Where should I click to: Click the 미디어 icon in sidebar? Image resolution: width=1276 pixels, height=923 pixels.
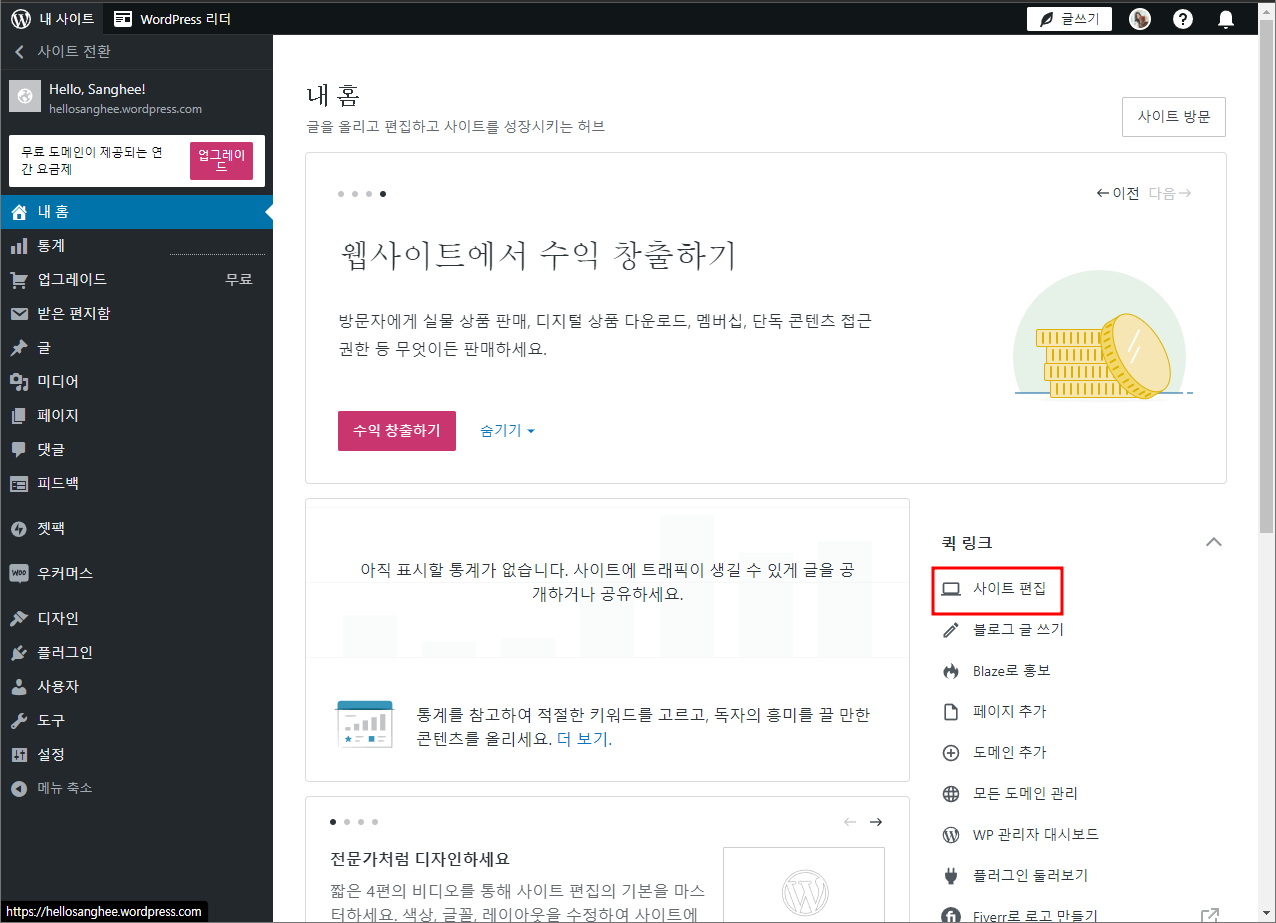click(19, 382)
